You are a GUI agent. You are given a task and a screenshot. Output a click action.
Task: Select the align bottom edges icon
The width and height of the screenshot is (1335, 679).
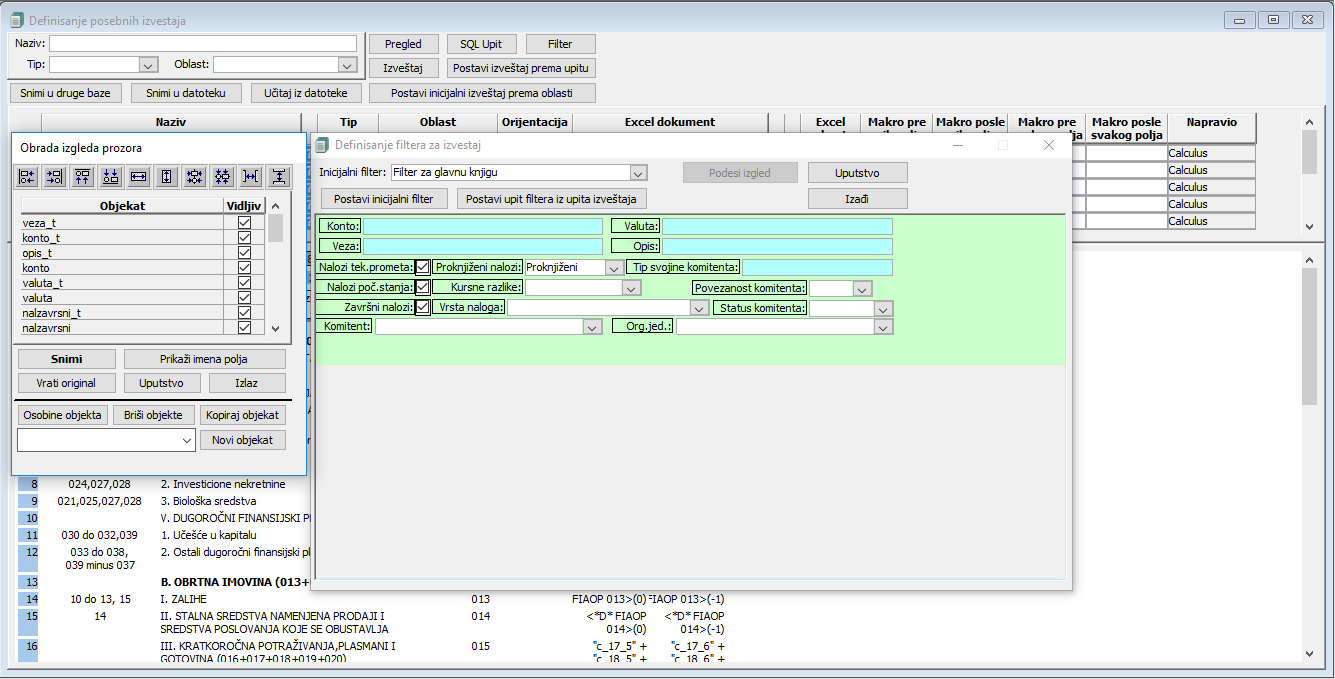[111, 176]
